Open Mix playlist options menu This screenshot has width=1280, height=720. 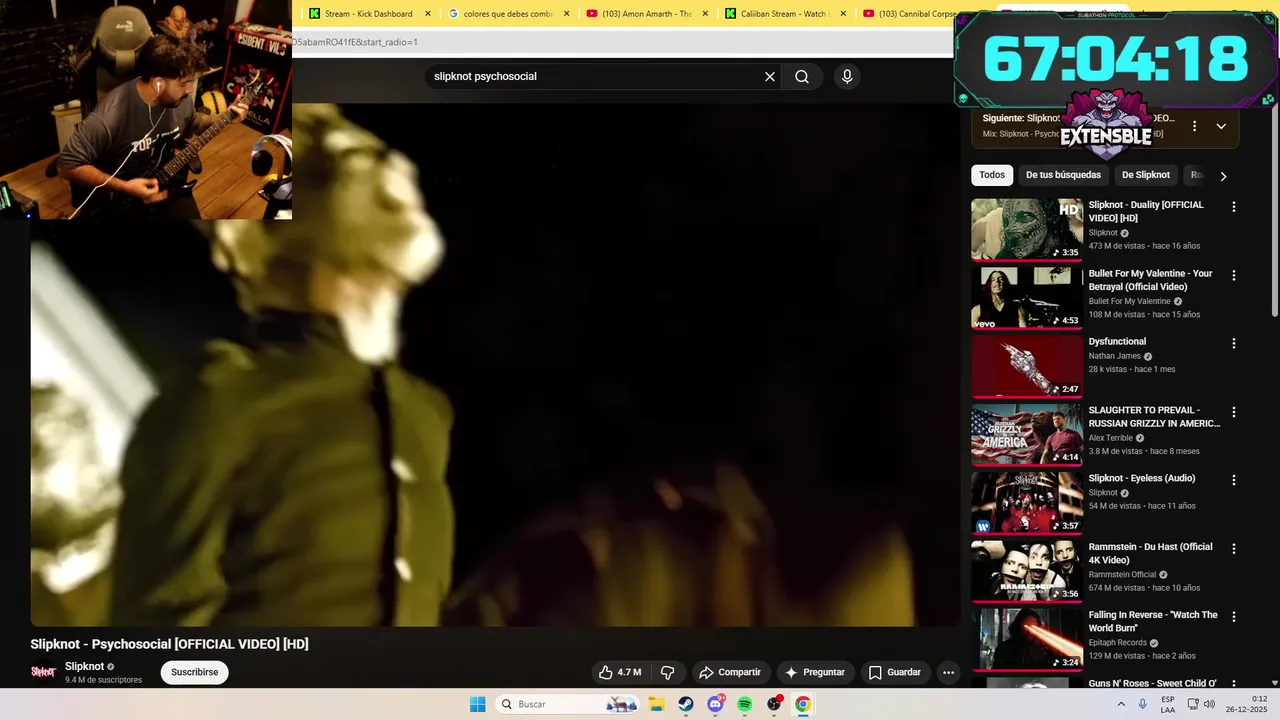point(1194,126)
